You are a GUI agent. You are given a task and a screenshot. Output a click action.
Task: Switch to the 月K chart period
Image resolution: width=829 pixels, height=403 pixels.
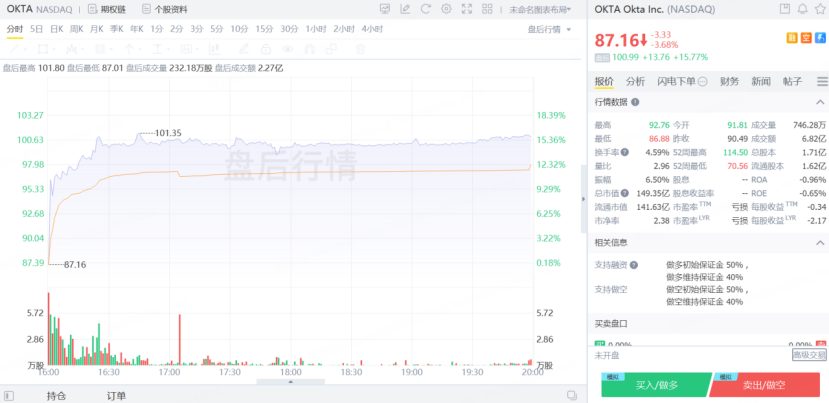click(x=97, y=29)
